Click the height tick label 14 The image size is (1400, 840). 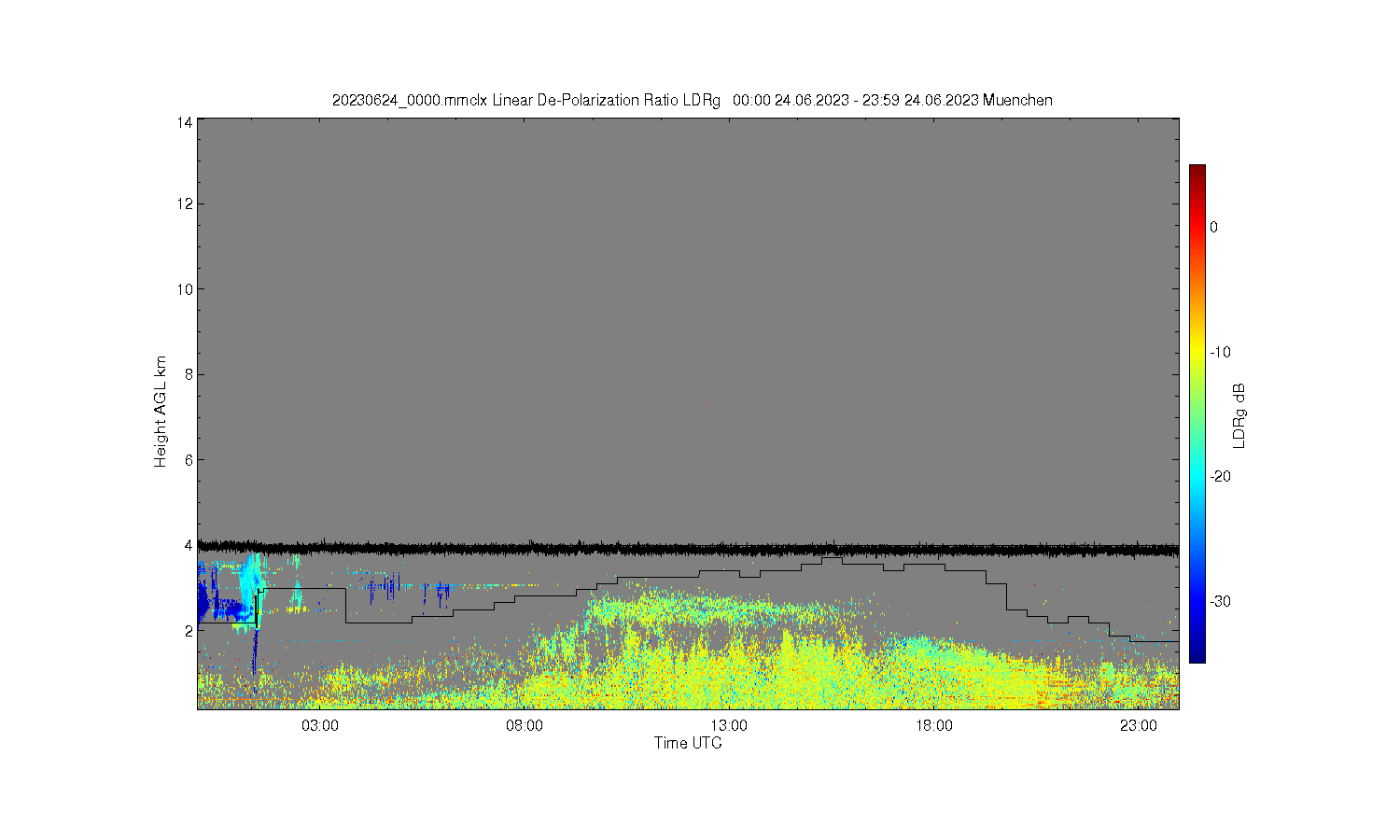[185, 122]
